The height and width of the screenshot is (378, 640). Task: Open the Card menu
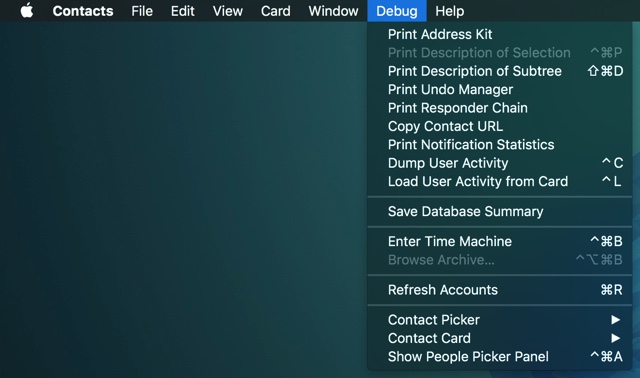[276, 11]
